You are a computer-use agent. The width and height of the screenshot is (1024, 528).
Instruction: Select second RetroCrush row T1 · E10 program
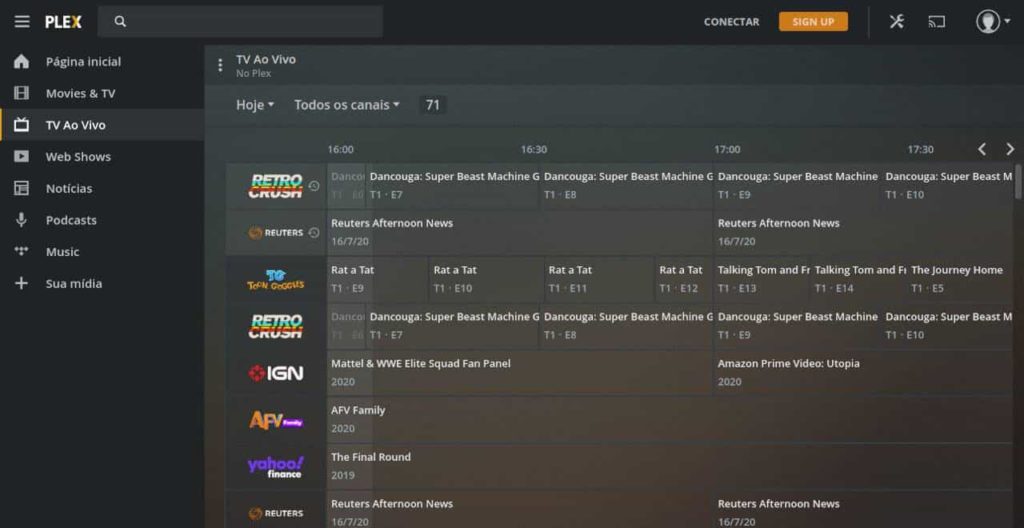(x=947, y=327)
